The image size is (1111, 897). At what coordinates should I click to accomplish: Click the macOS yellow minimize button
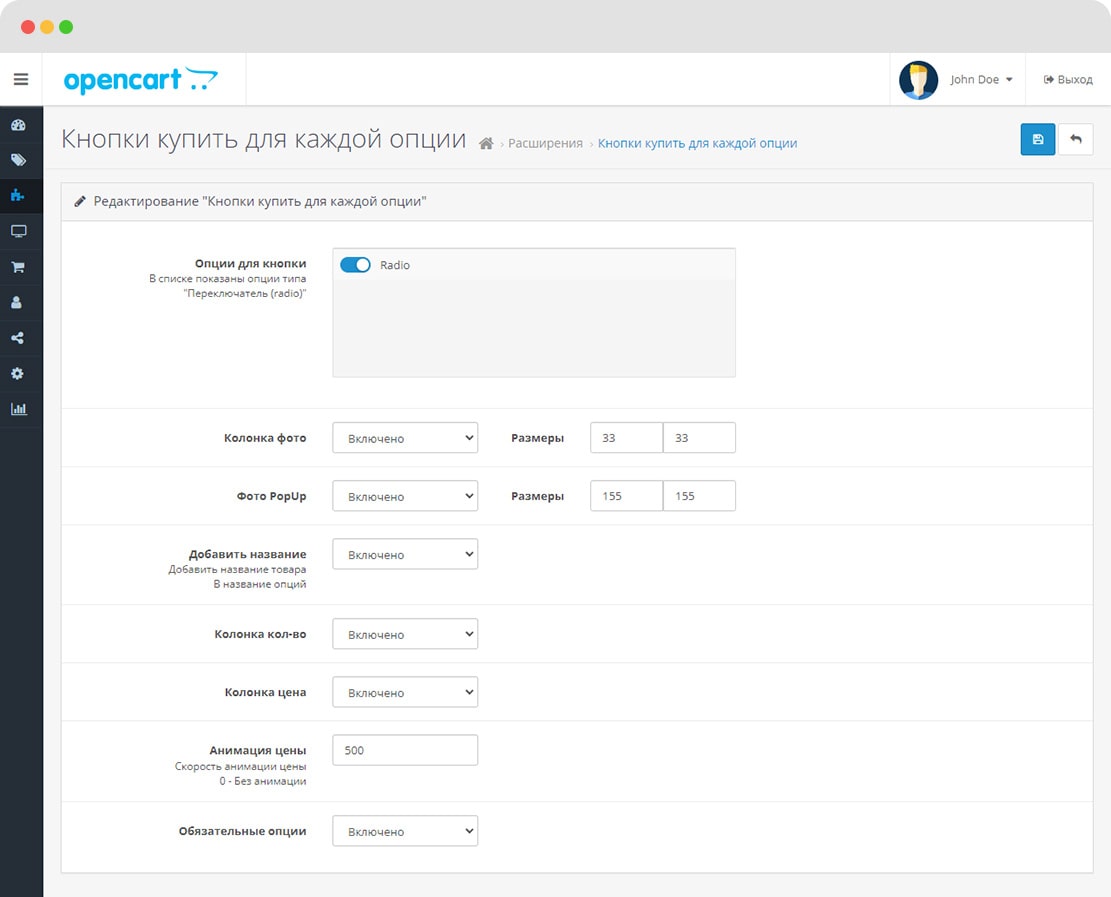click(x=47, y=27)
